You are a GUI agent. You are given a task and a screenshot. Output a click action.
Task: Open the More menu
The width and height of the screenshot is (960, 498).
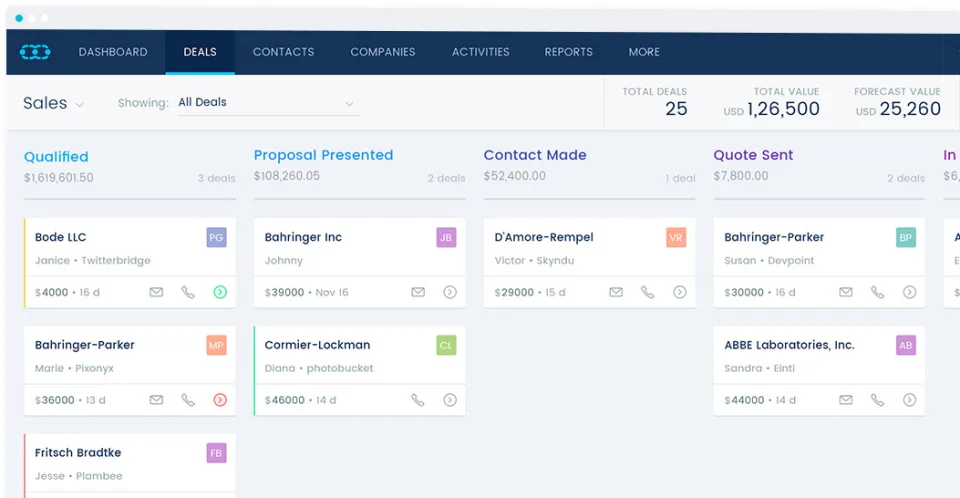tap(644, 52)
